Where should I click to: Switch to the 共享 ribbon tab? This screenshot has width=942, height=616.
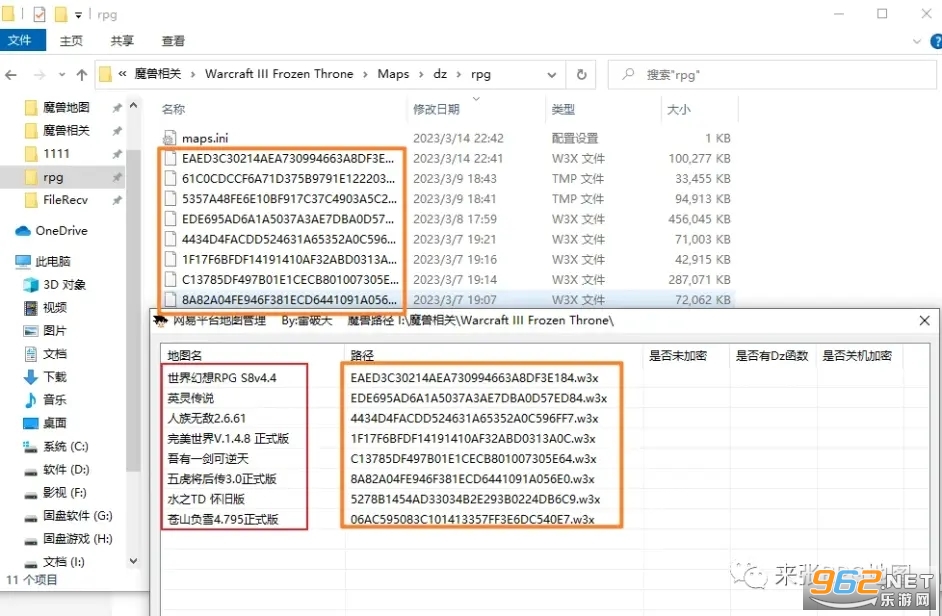click(x=122, y=41)
